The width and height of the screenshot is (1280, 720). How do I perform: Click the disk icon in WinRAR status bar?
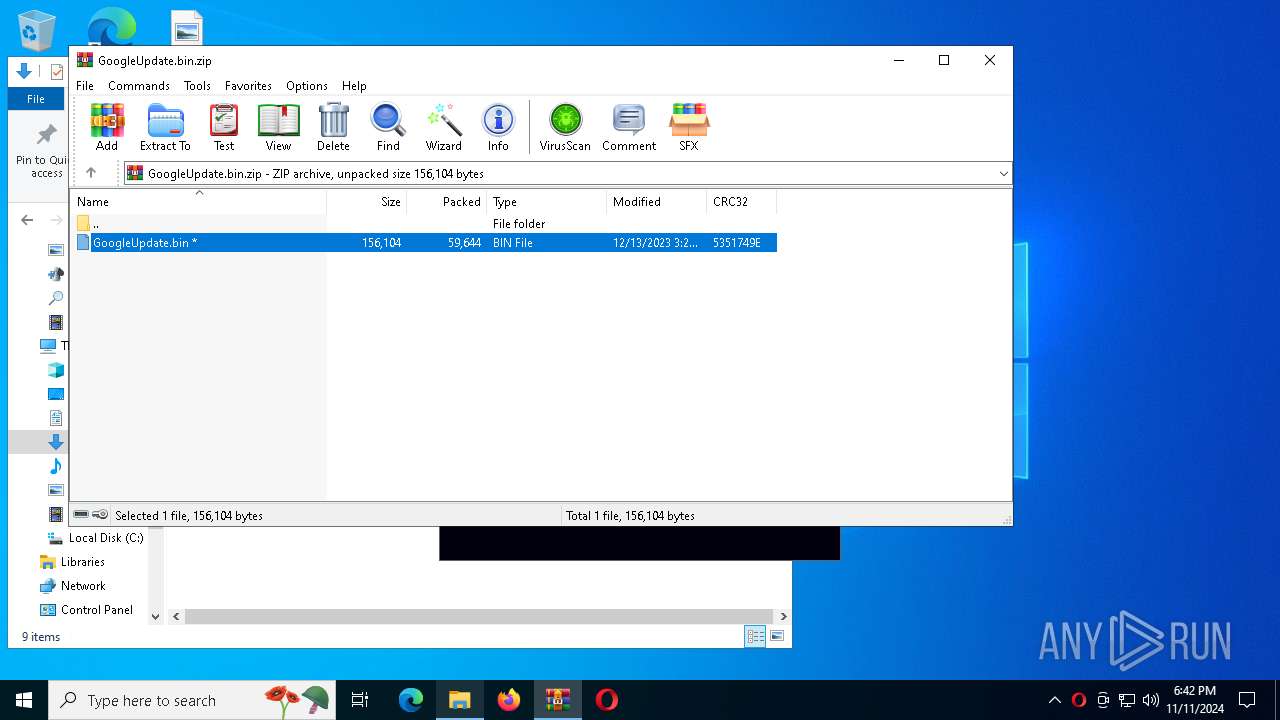coord(81,515)
